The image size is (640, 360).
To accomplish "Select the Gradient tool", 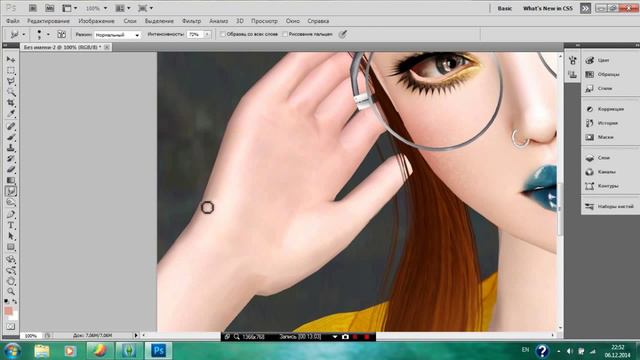I will [11, 180].
